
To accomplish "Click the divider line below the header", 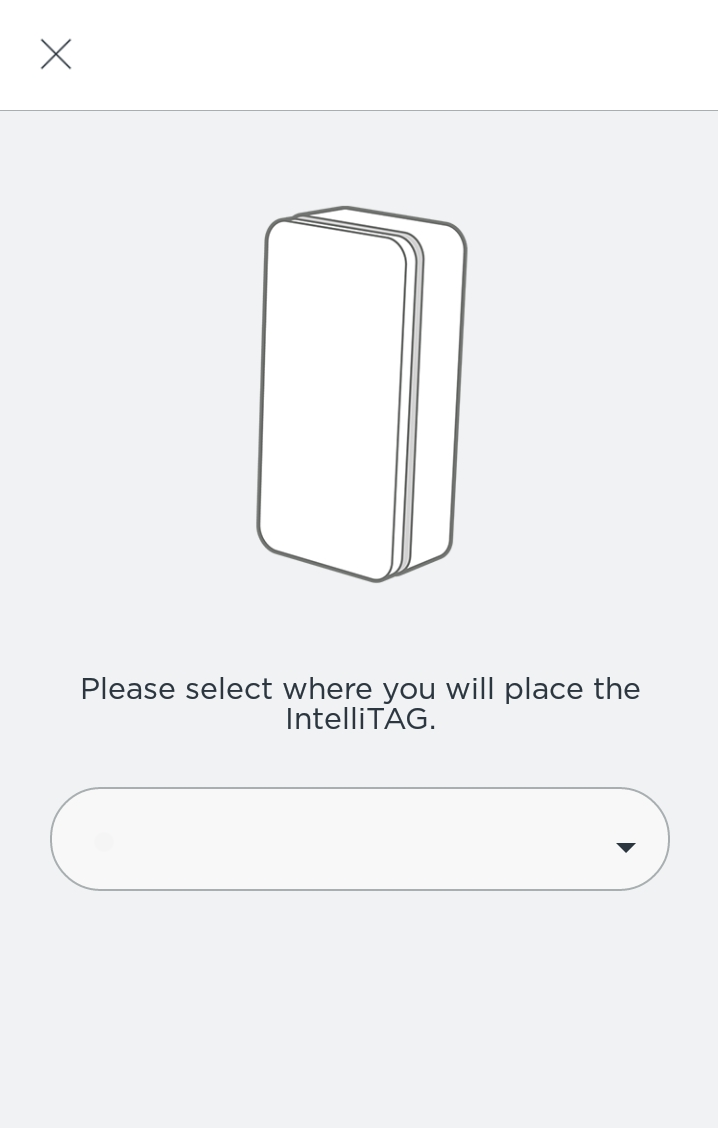I will tap(360, 109).
